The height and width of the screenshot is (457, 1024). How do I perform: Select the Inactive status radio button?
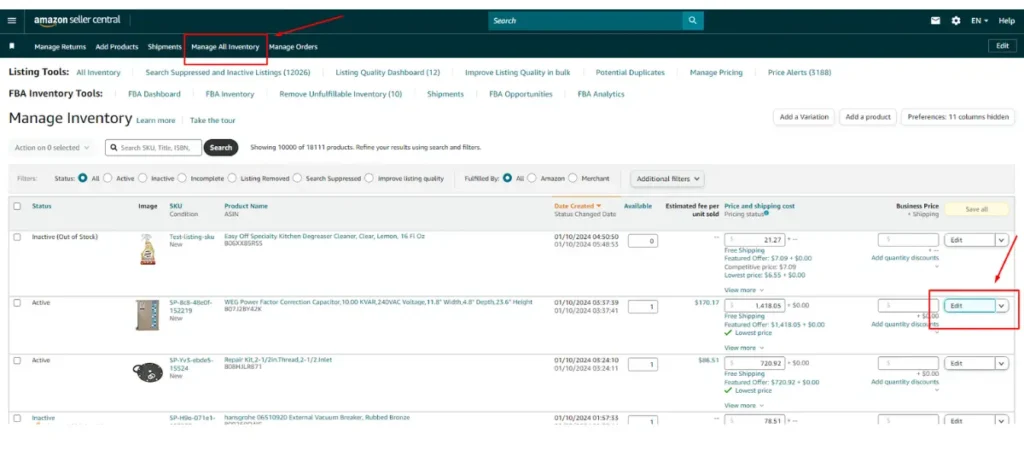tap(142, 178)
